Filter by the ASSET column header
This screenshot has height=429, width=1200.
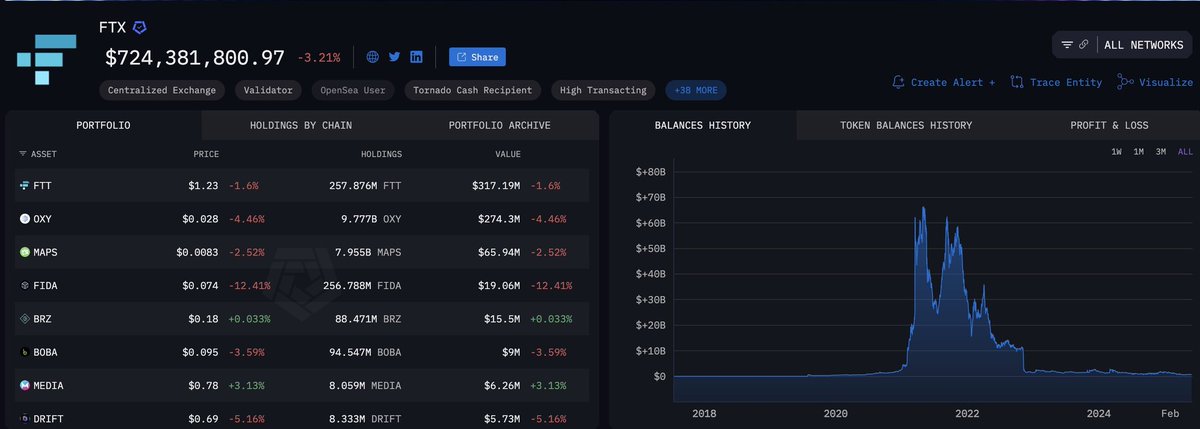(x=37, y=155)
